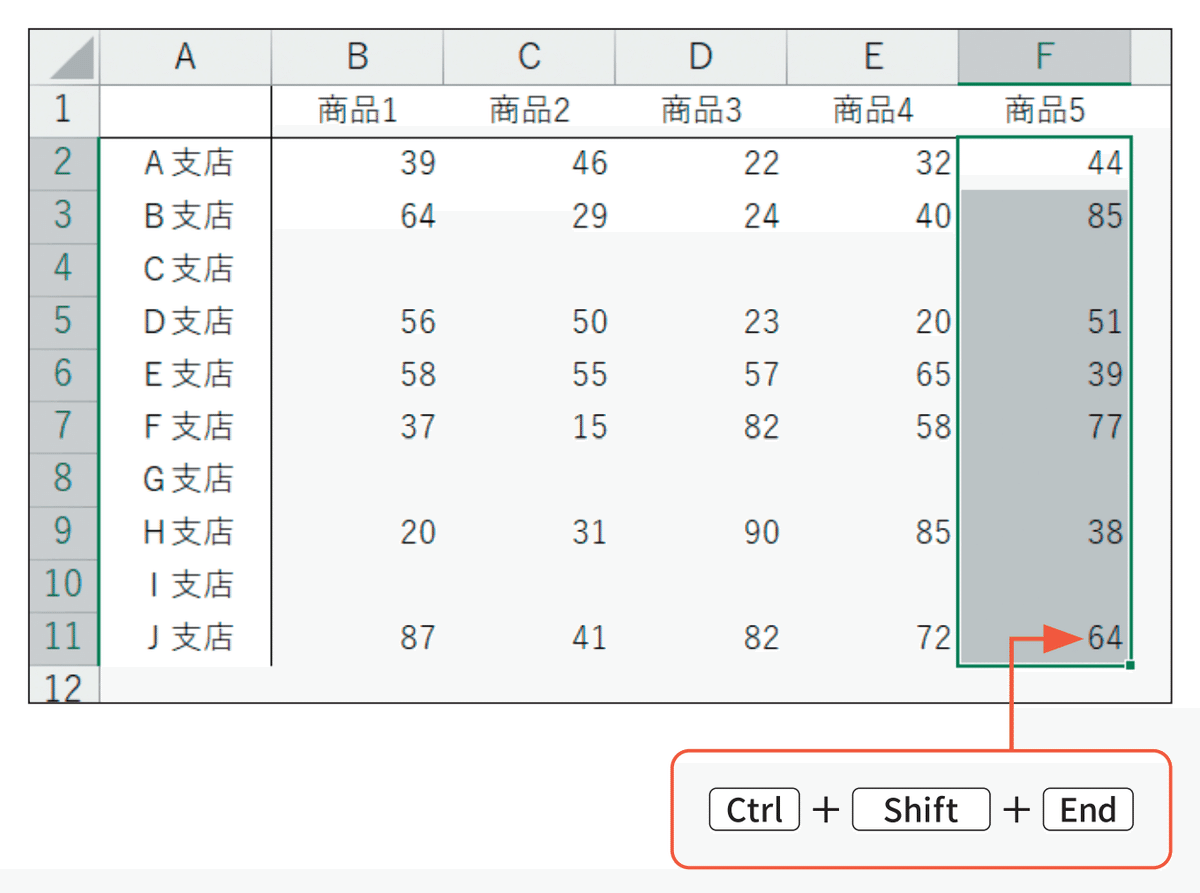Viewport: 1200px width, 893px height.
Task: Select cell F2 with value 44
Action: (1044, 162)
